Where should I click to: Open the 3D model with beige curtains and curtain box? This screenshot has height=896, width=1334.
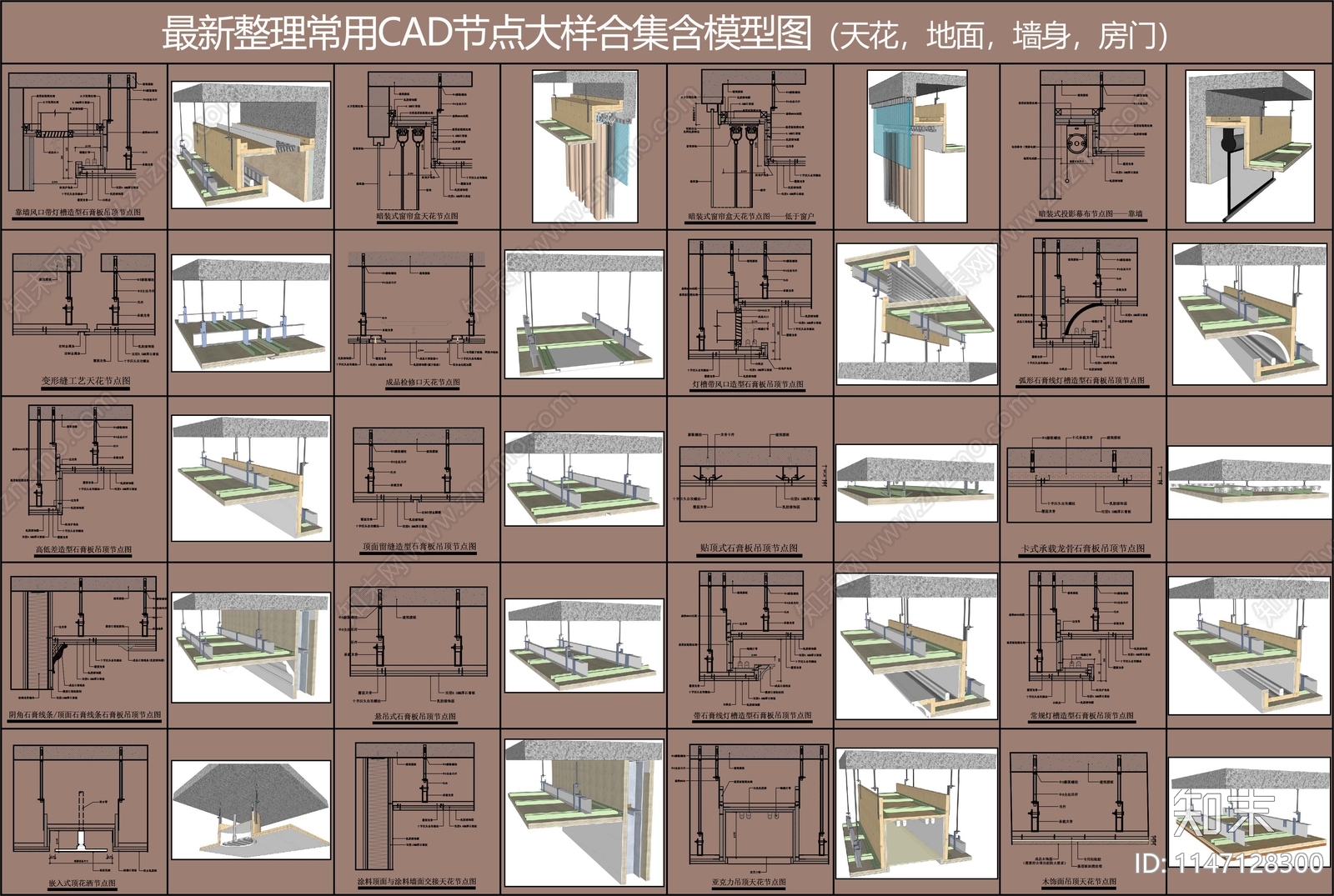coord(584,147)
